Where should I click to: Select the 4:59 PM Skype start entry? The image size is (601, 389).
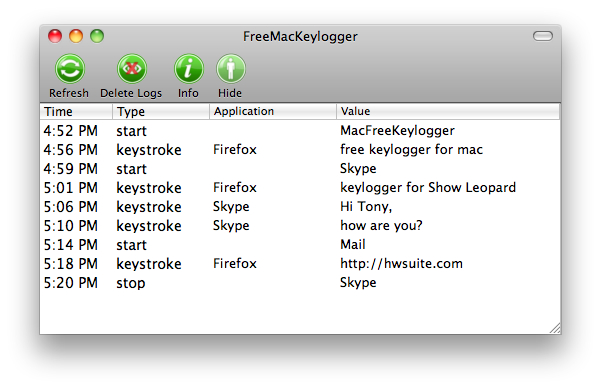coord(300,169)
